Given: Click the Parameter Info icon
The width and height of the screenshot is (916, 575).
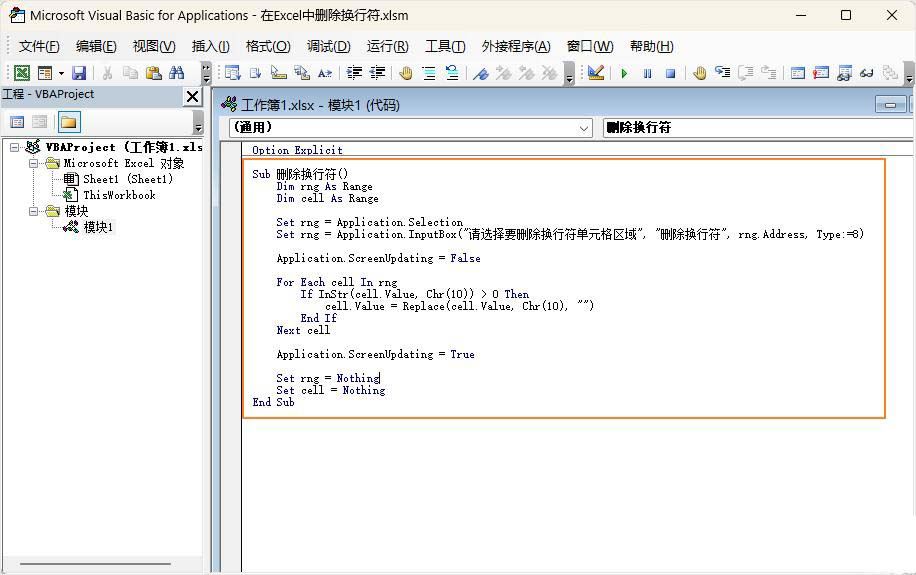Looking at the screenshot, I should [302, 72].
